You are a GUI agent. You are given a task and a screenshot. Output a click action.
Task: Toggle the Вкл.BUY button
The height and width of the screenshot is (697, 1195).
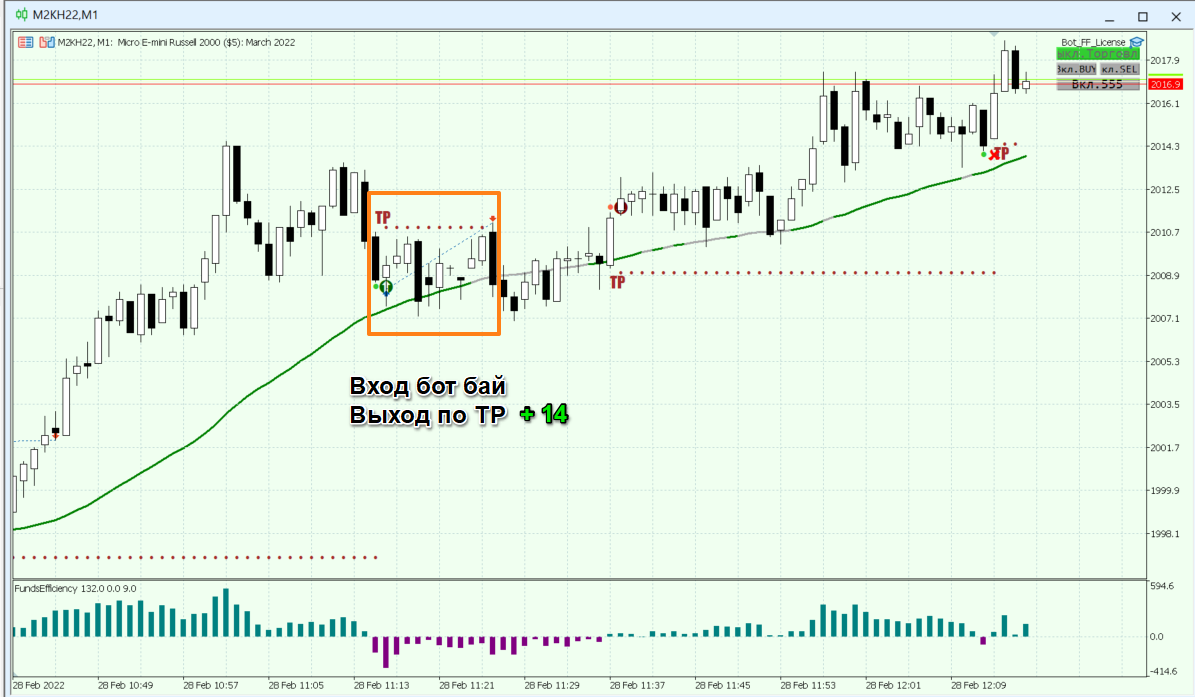pos(1077,69)
